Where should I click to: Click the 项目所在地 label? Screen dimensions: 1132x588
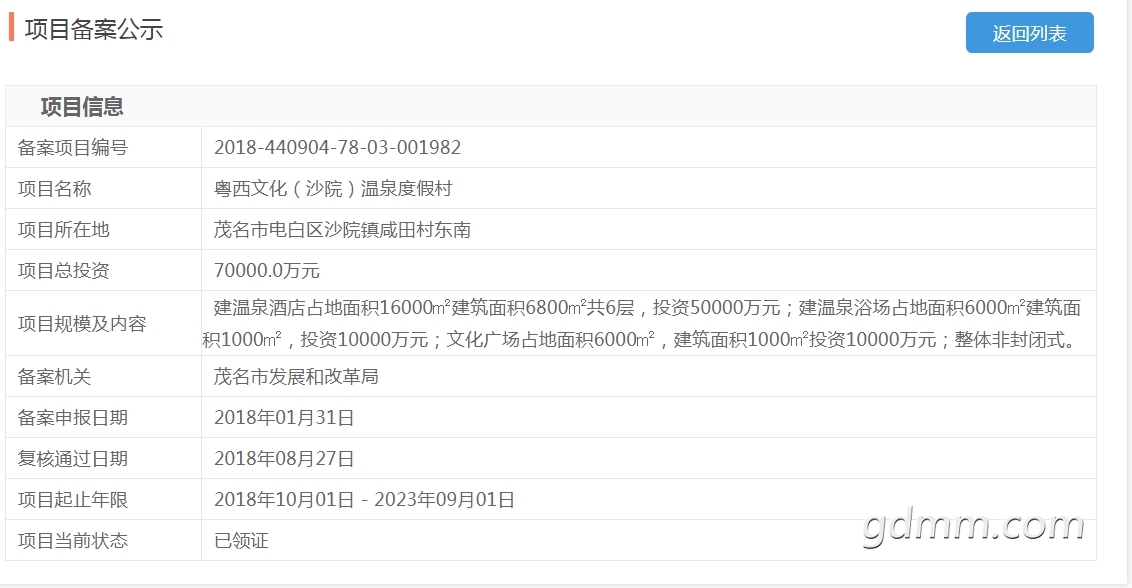64,230
